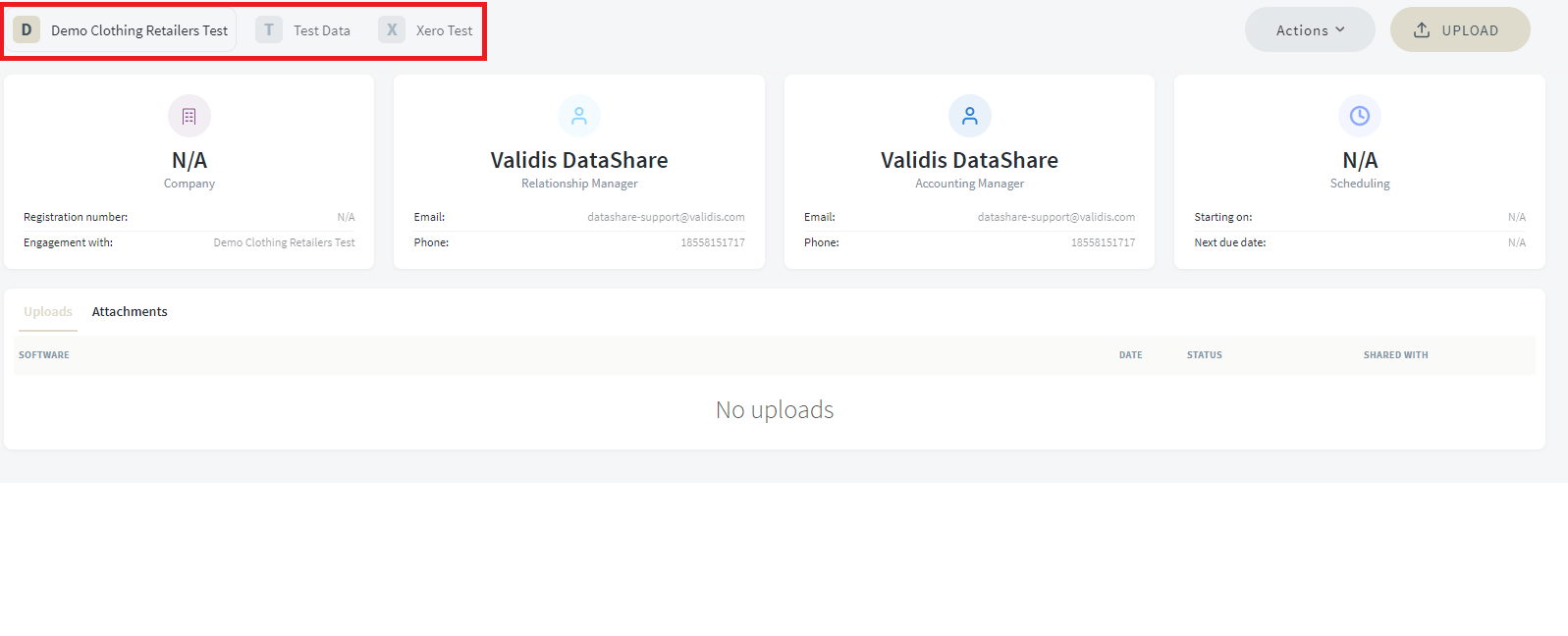Click the D avatar badge
This screenshot has width=1568, height=636.
[27, 29]
